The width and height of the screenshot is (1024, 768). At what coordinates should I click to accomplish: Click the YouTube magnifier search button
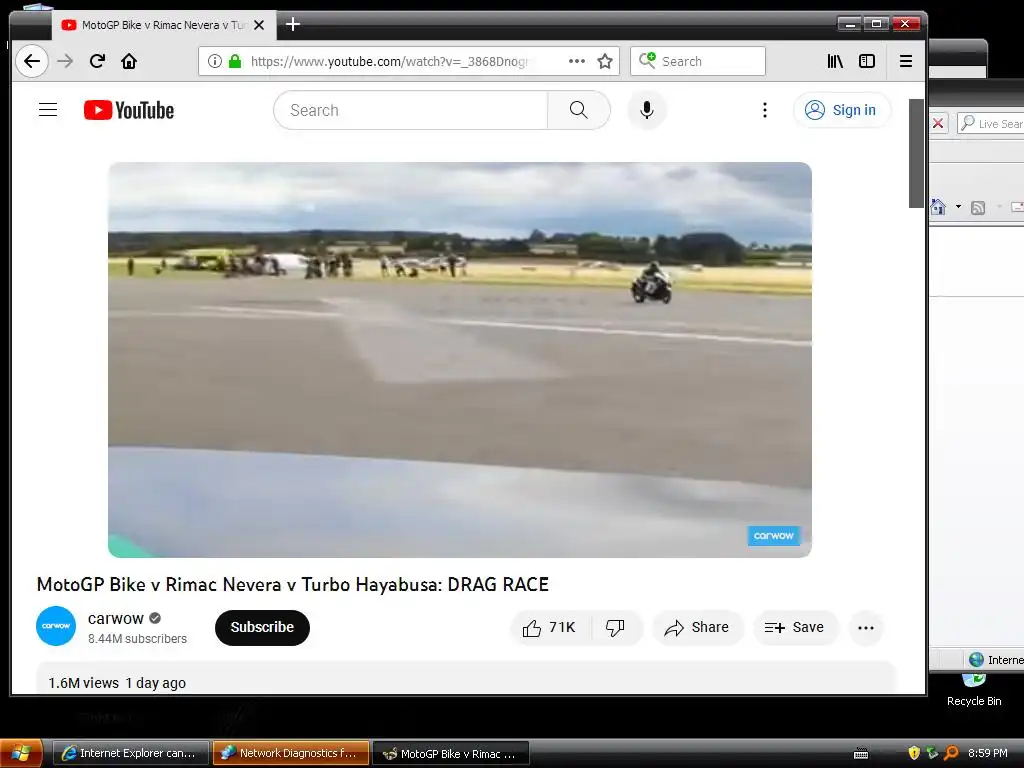pyautogui.click(x=579, y=110)
